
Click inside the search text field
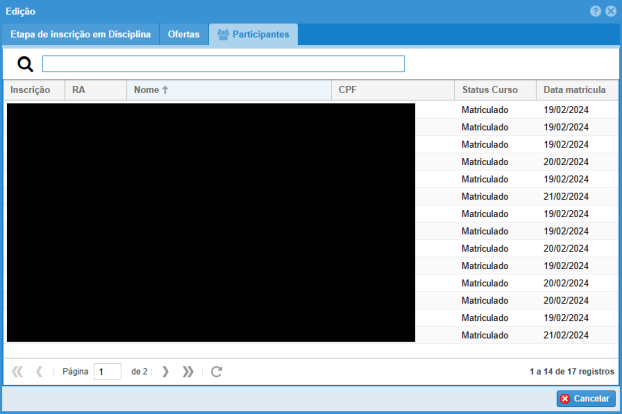pos(223,64)
